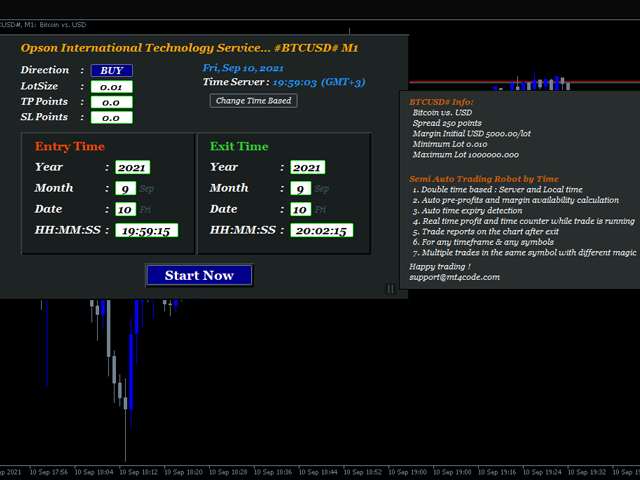The height and width of the screenshot is (480, 640).
Task: Click the Bitcoin vs. USD chart title
Action: coord(63,25)
